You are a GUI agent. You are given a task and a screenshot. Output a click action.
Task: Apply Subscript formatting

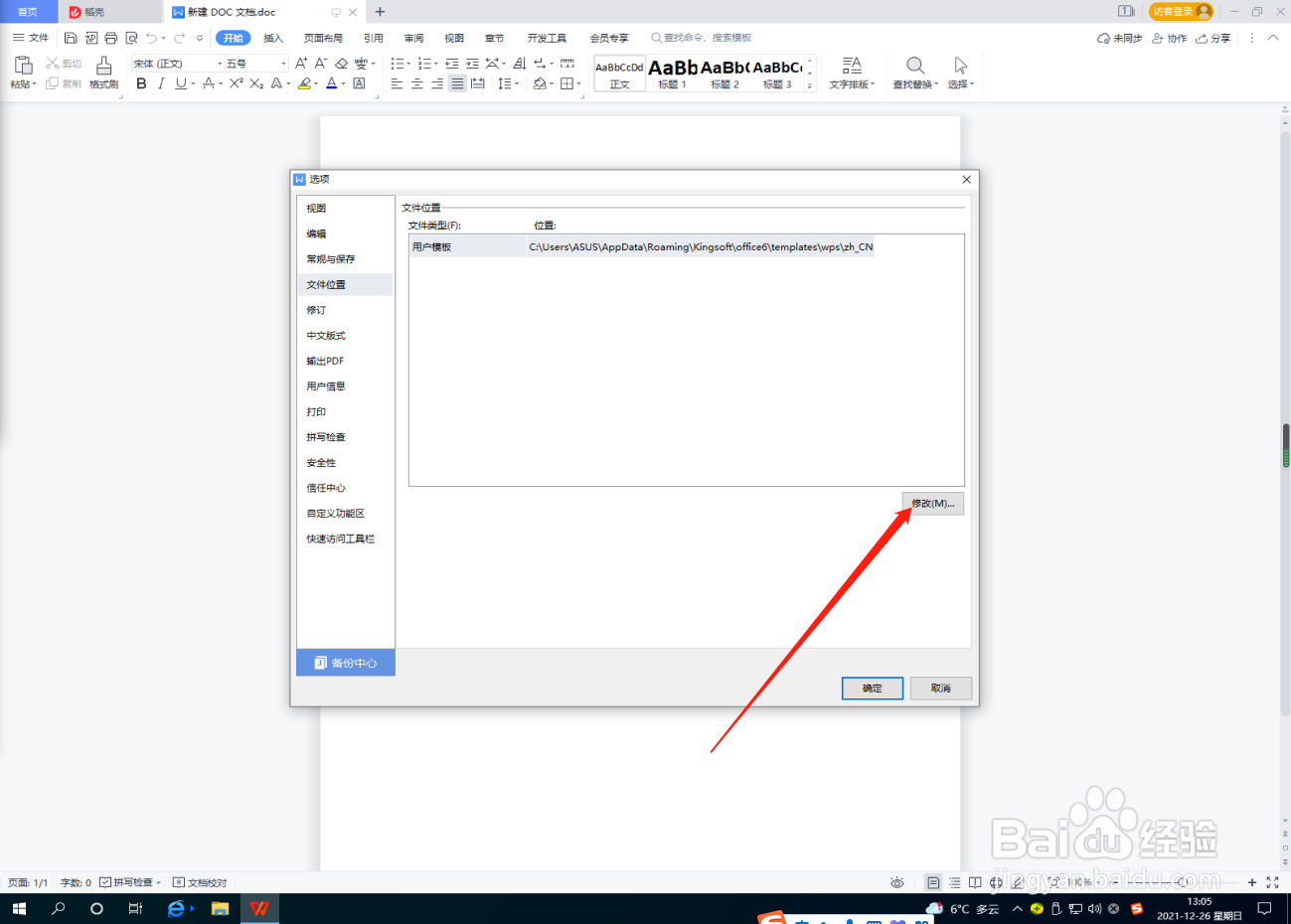[256, 83]
